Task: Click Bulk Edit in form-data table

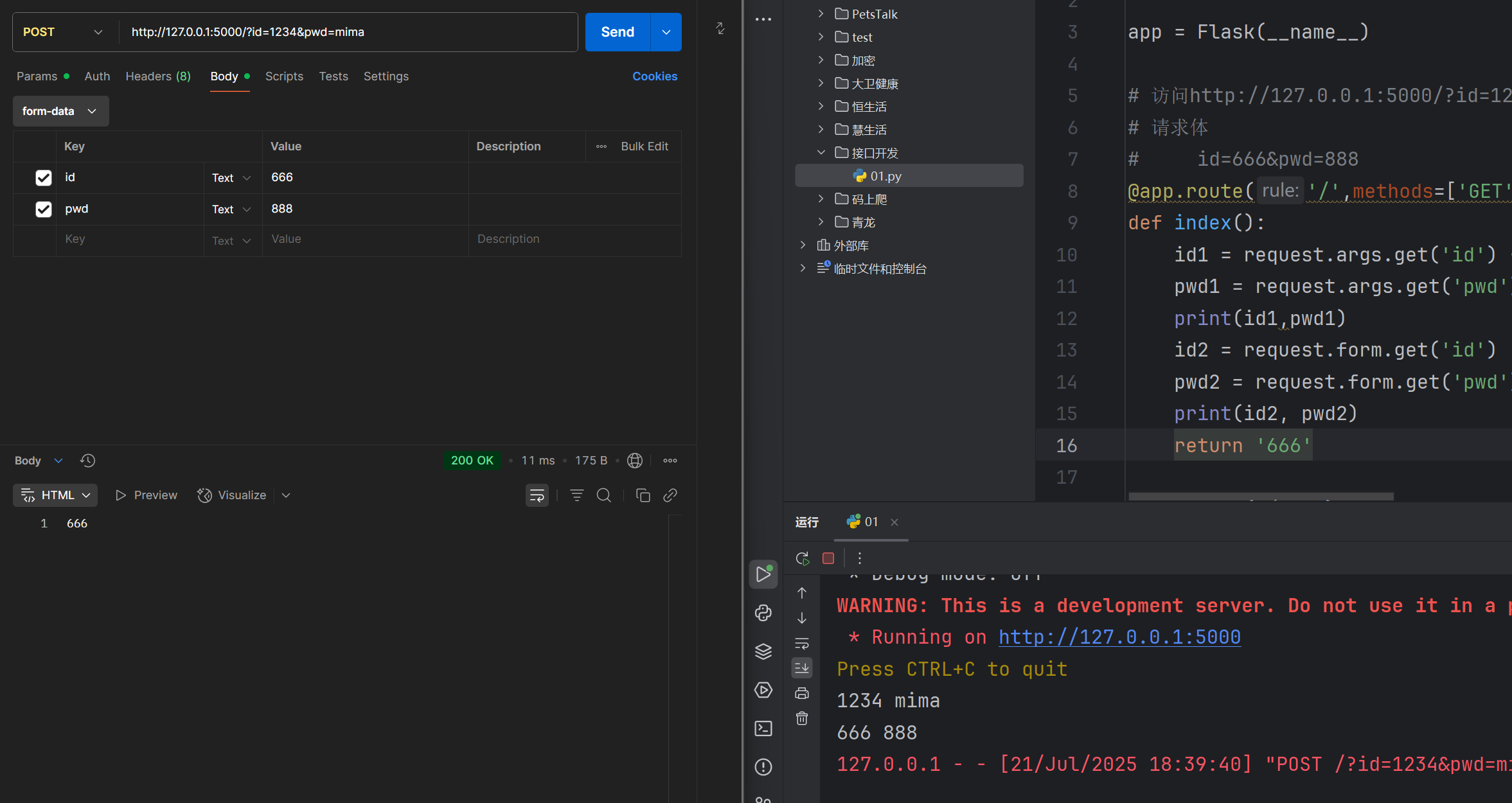Action: [x=645, y=146]
